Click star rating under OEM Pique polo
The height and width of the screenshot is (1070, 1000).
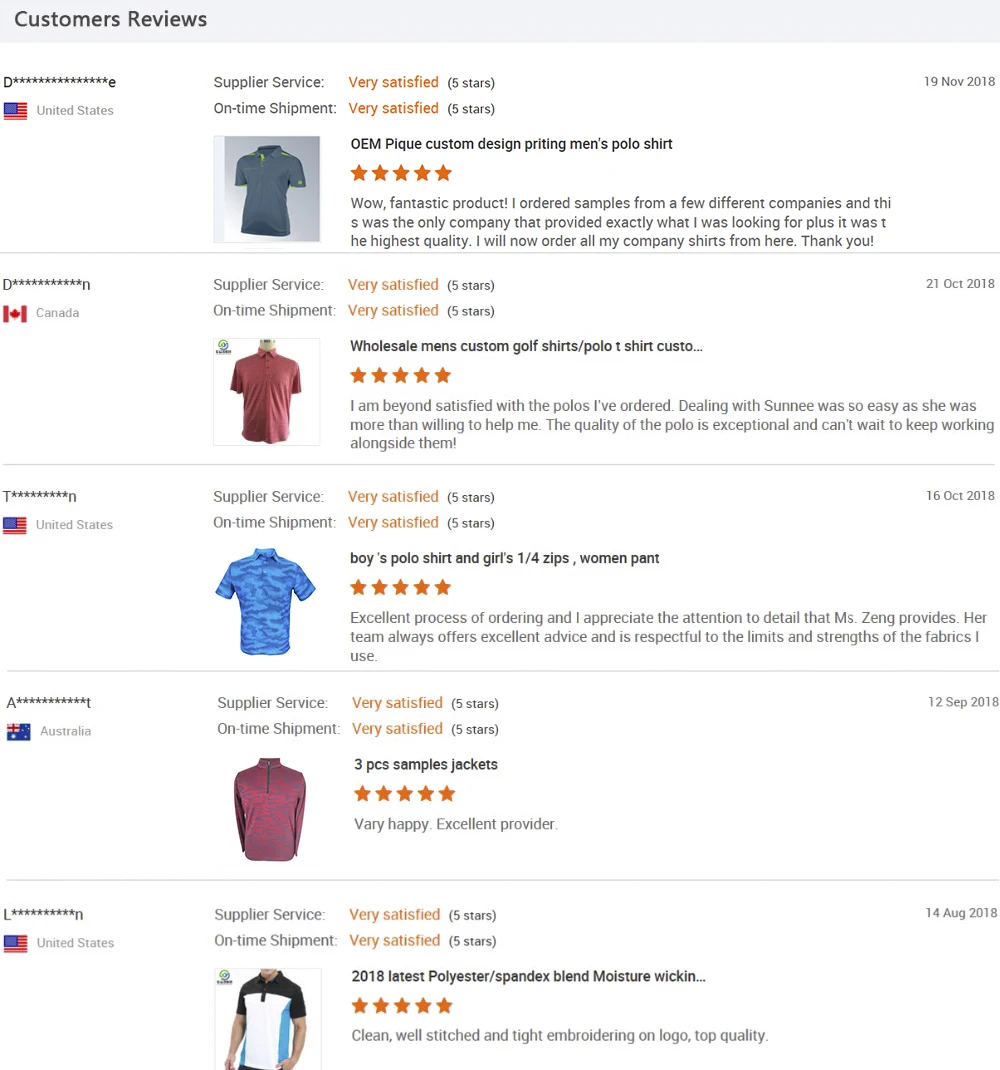click(x=401, y=173)
